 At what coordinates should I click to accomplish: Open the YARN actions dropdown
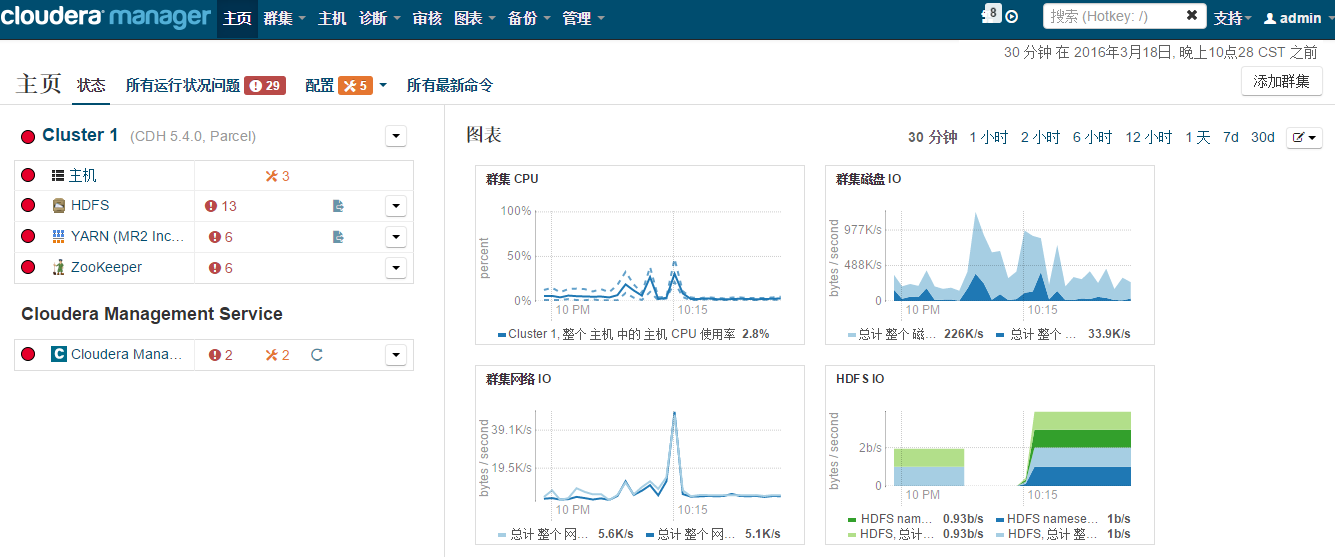pos(396,237)
